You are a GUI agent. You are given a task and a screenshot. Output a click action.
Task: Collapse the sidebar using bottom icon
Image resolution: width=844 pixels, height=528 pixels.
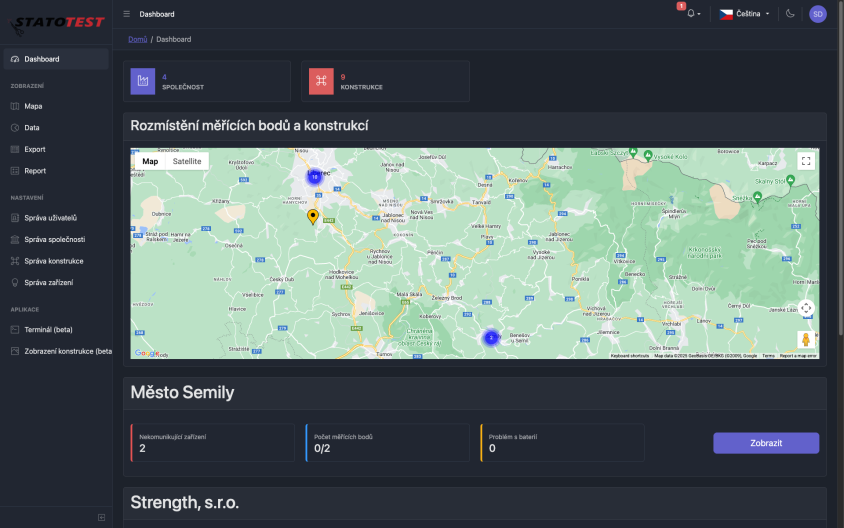[101, 517]
